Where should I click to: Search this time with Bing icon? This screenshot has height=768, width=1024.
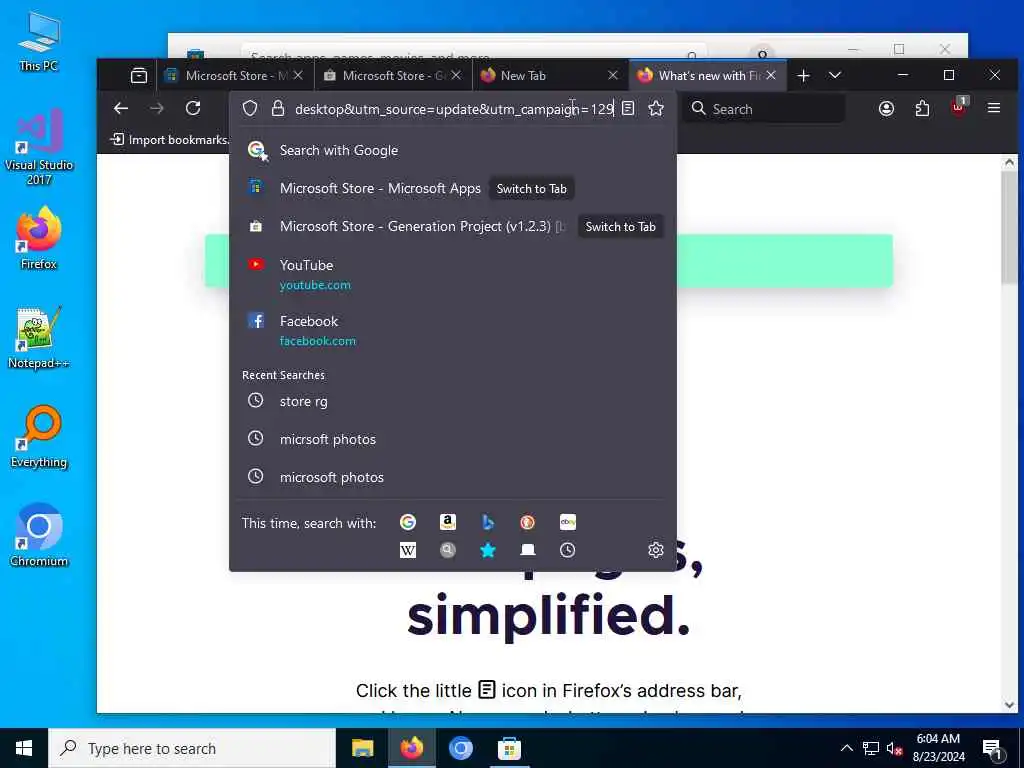click(488, 522)
